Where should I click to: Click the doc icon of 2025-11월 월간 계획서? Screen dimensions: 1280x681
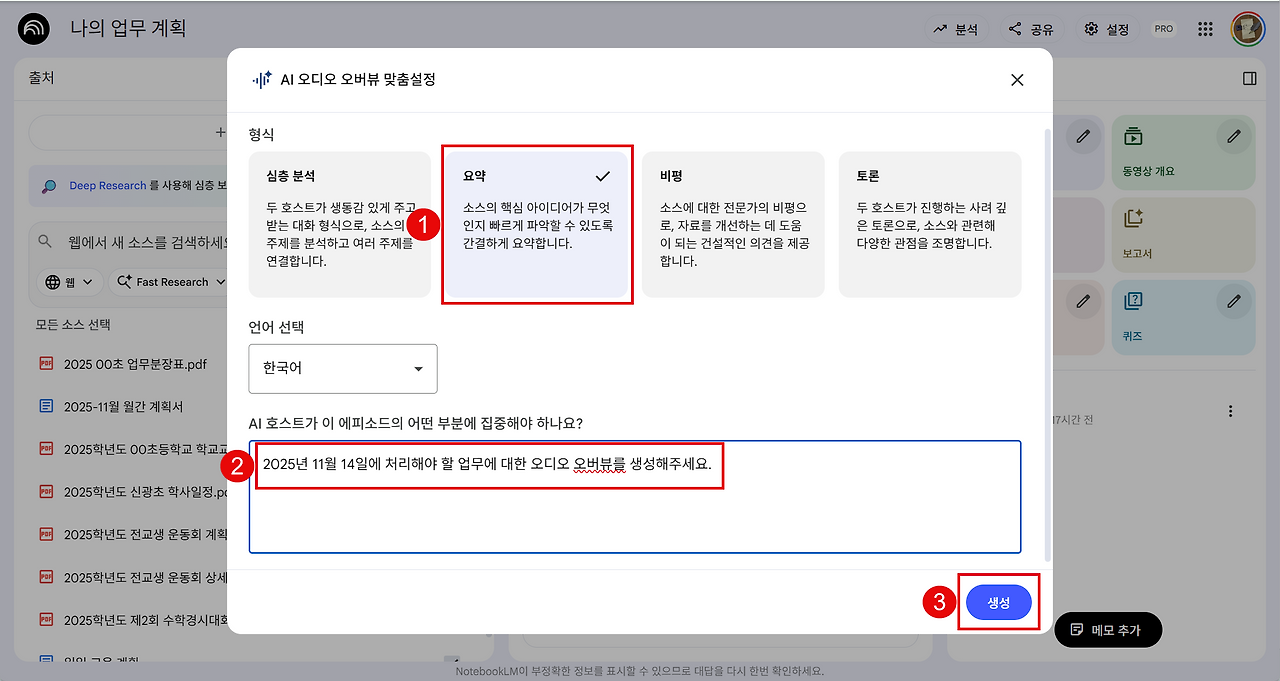45,406
